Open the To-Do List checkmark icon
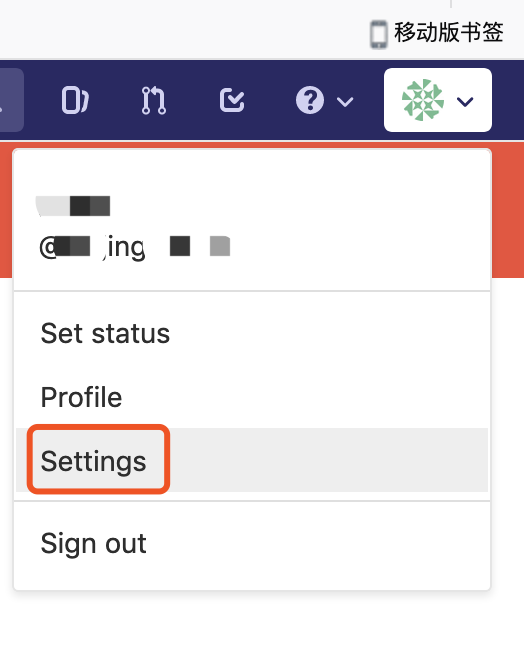 [x=232, y=100]
